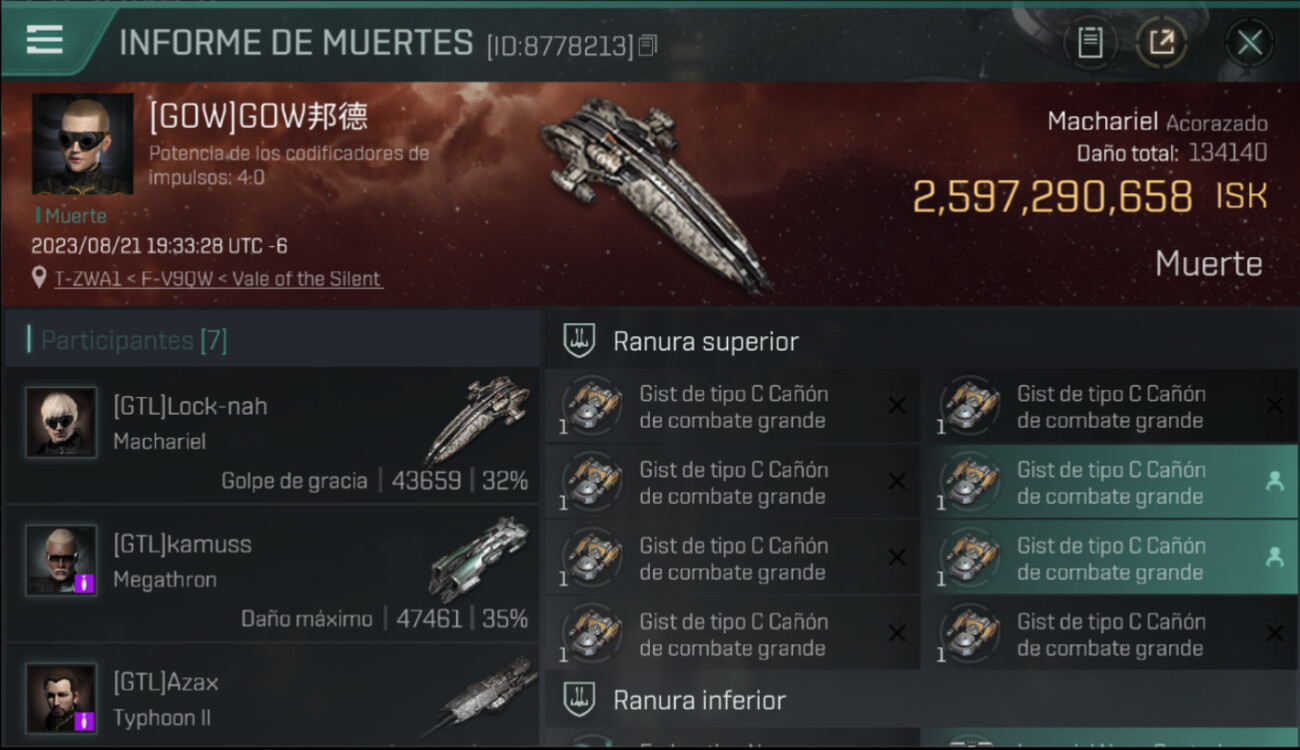This screenshot has height=750, width=1300.
Task: Select the Participantes [7] tab
Action: click(134, 340)
